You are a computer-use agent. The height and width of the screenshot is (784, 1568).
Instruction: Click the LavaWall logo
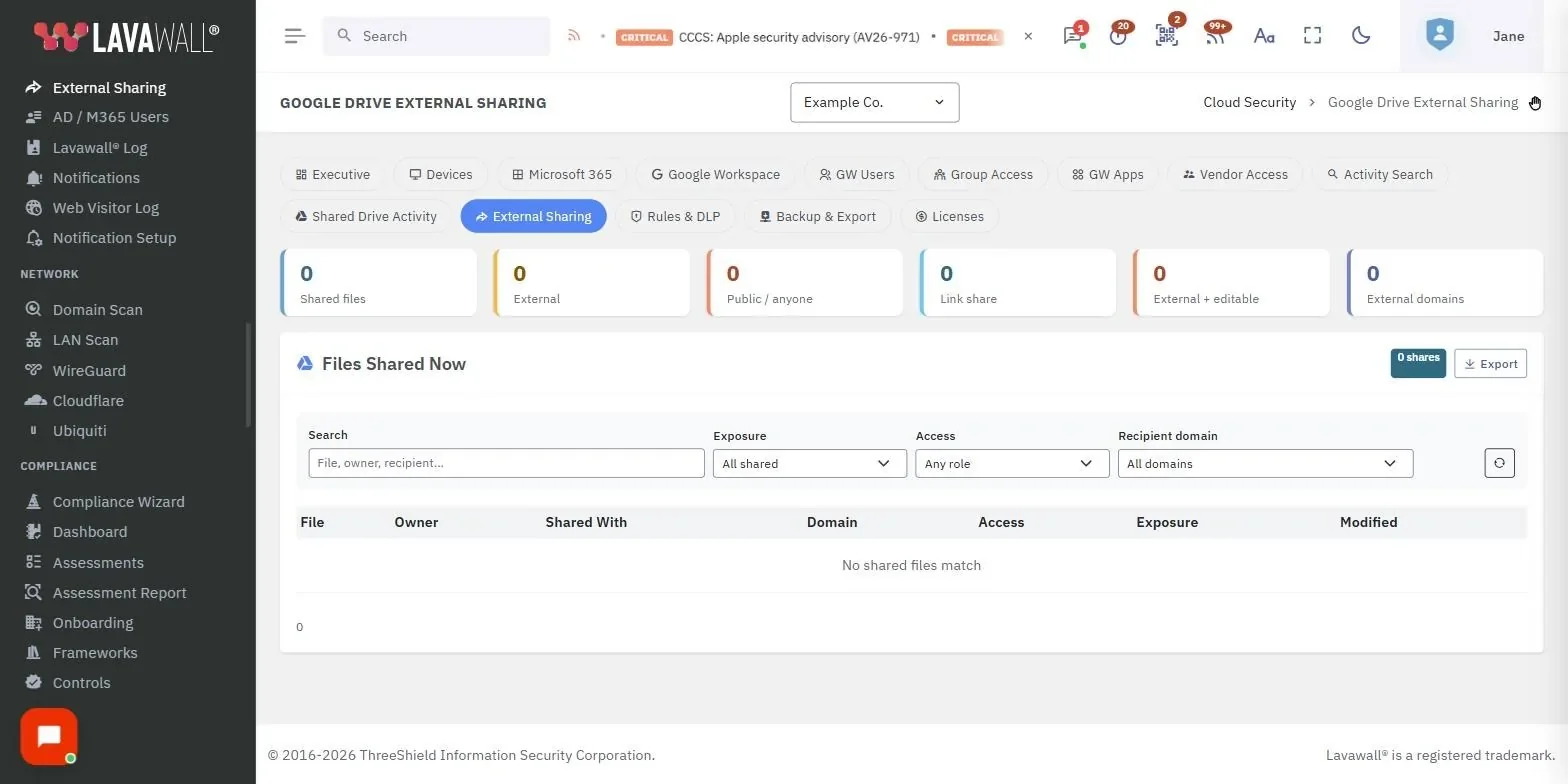click(x=126, y=36)
